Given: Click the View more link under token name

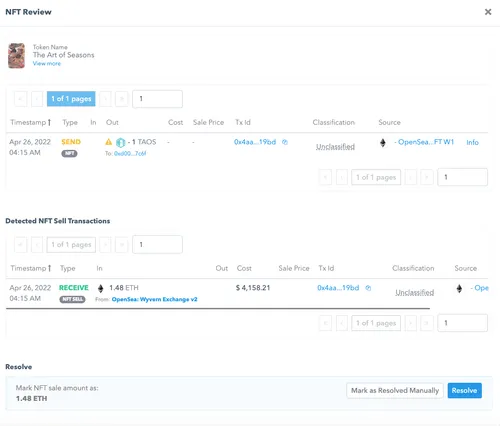Looking at the screenshot, I should tap(47, 63).
